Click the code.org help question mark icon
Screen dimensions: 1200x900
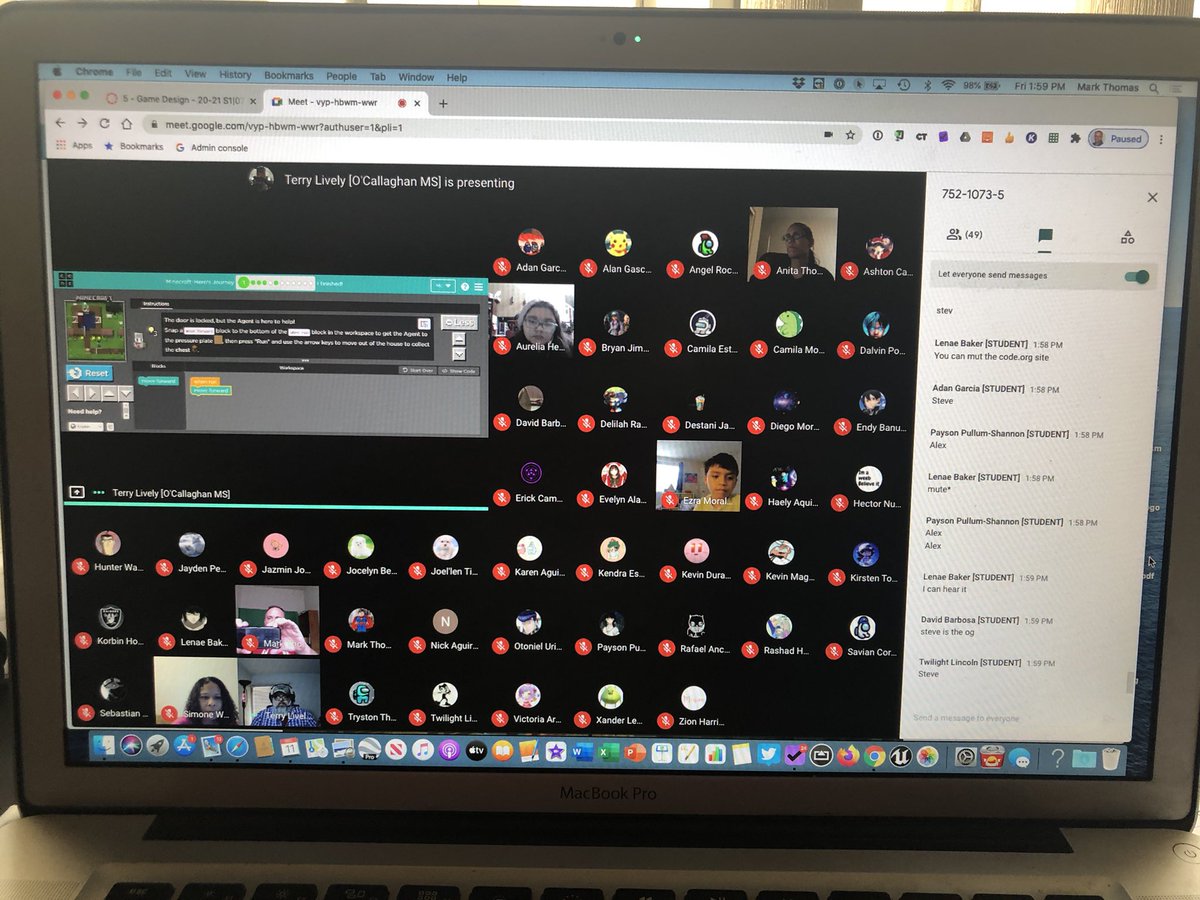pos(464,287)
